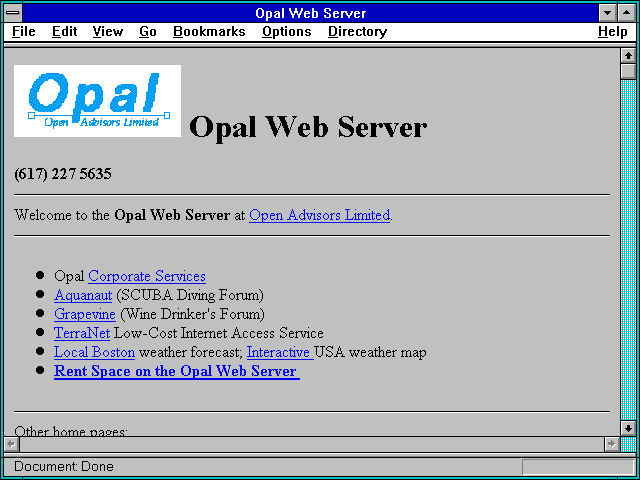Open the Go menu
The height and width of the screenshot is (480, 640).
(147, 31)
